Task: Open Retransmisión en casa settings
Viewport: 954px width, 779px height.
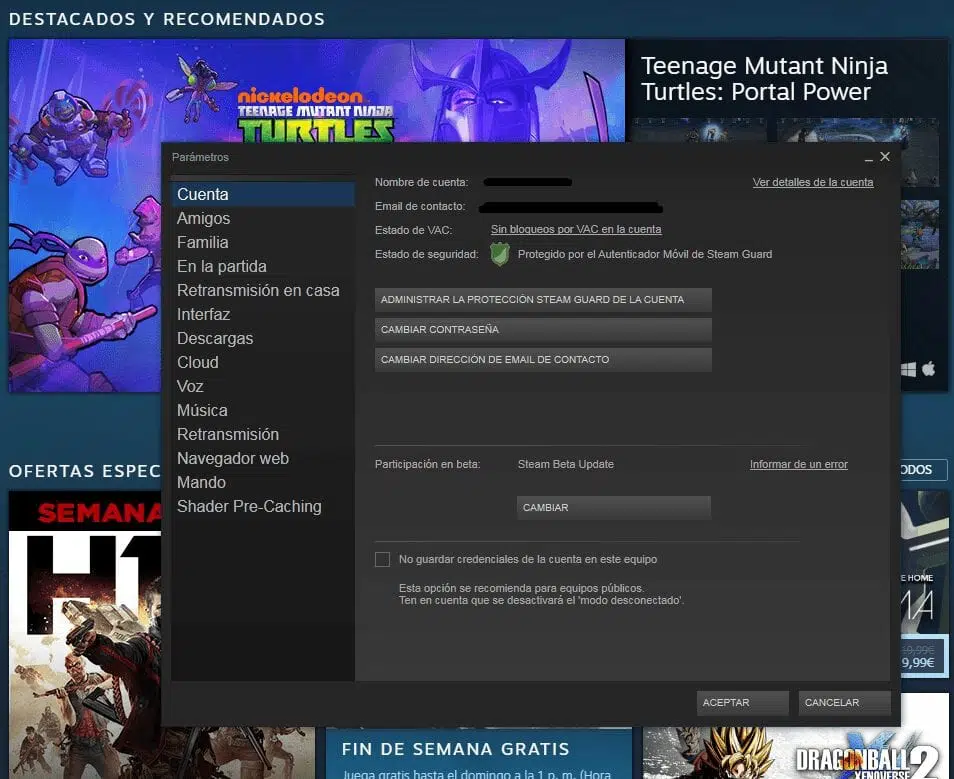Action: 258,290
